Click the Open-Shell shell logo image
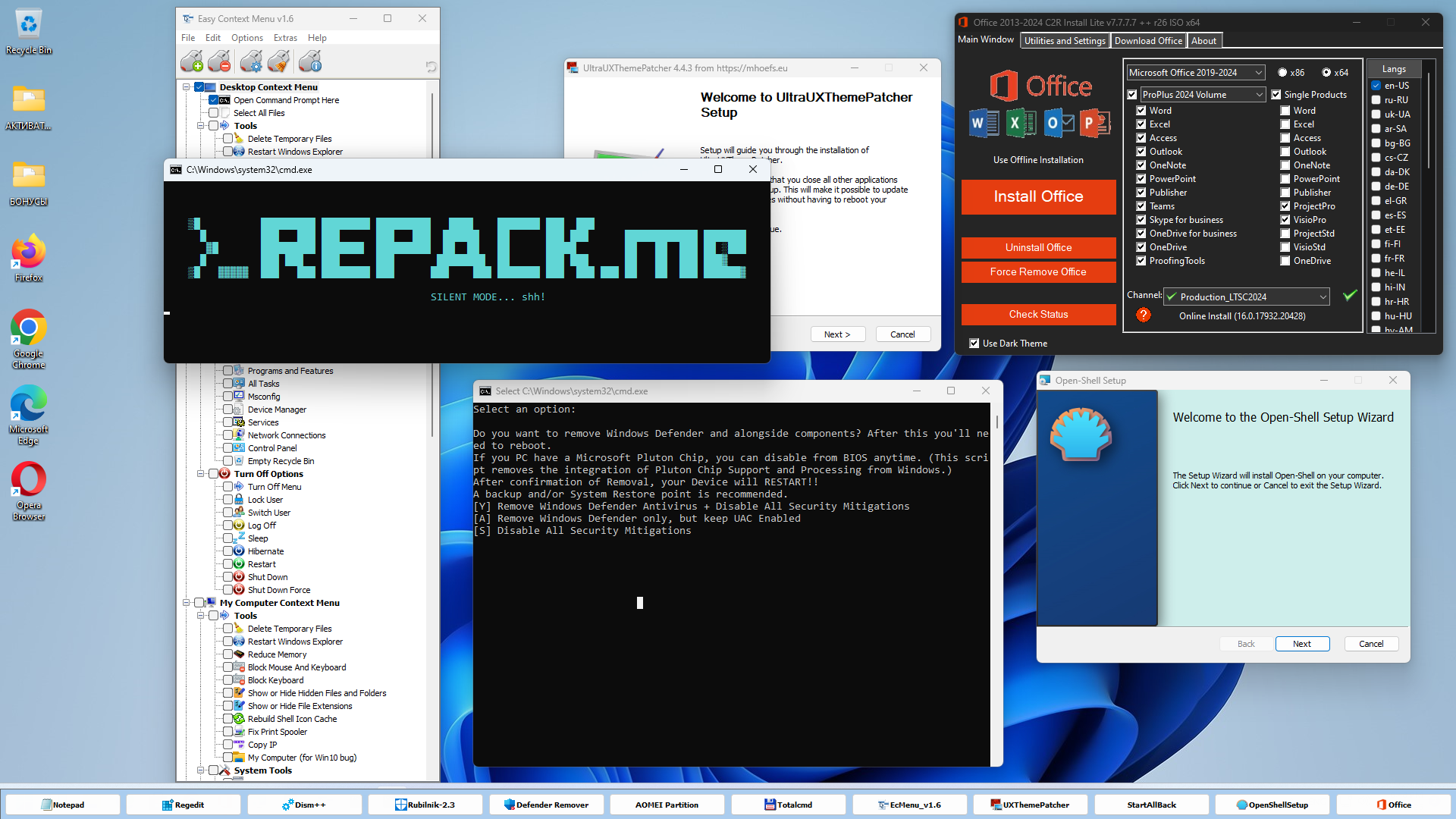The height and width of the screenshot is (819, 1456). click(x=1081, y=435)
